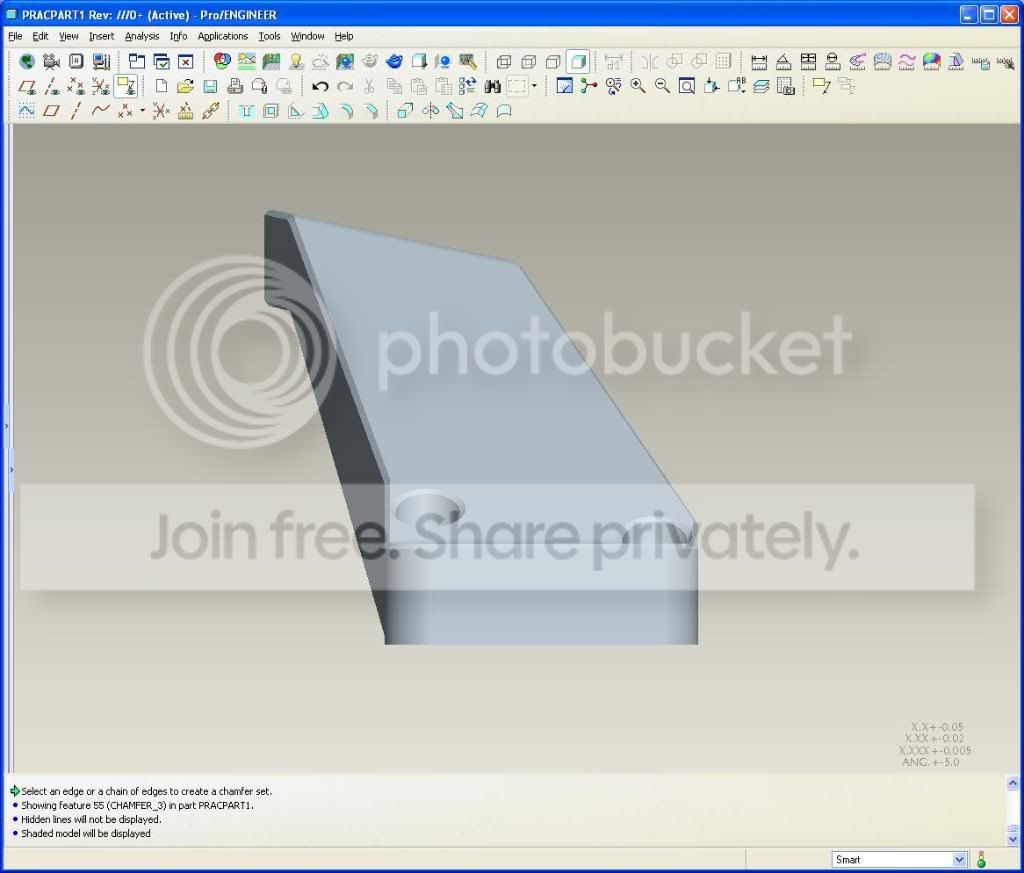This screenshot has width=1024, height=873.
Task: Open the Applications menu
Action: 223,36
